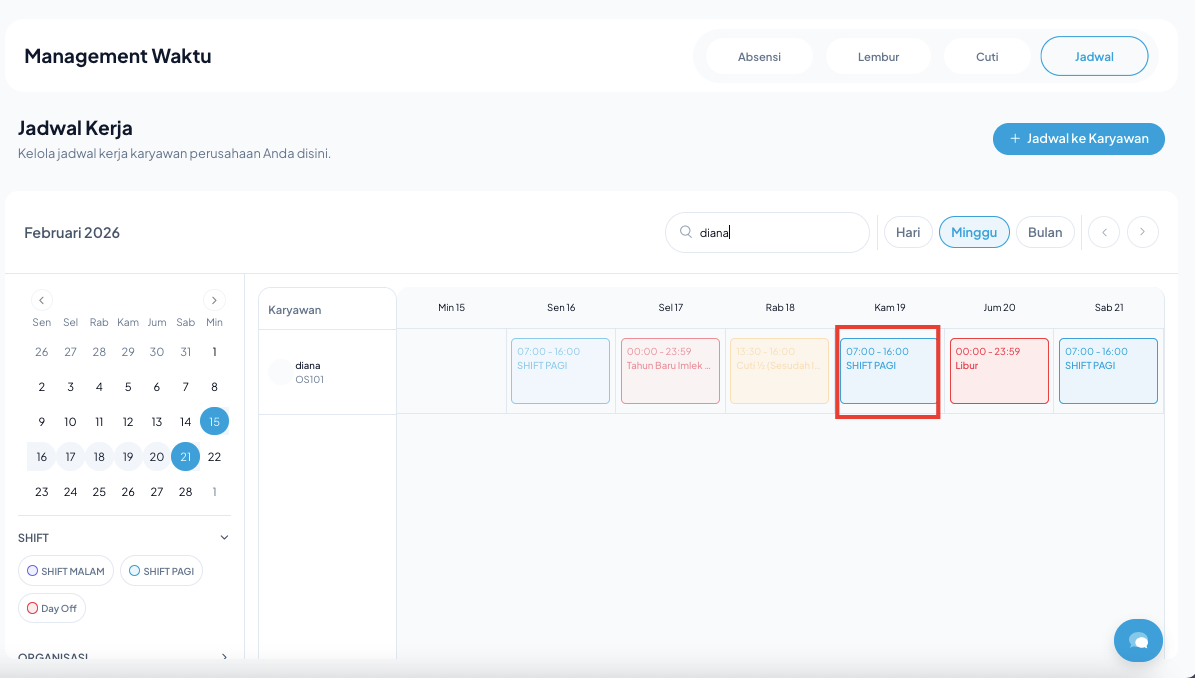This screenshot has width=1195, height=678.
Task: Go to previous week with left arrow
Action: click(1104, 232)
